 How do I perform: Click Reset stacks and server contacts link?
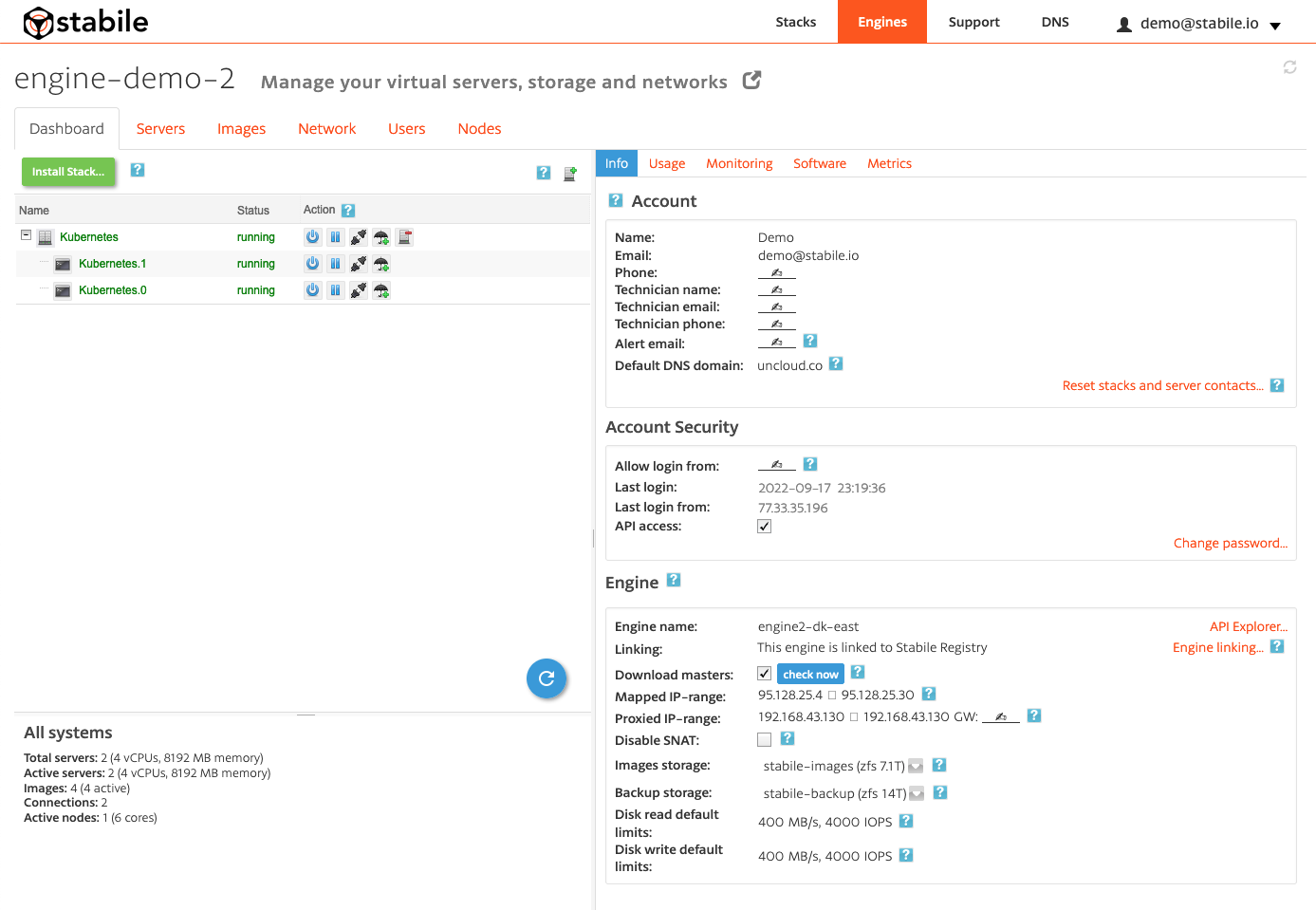coord(1162,385)
